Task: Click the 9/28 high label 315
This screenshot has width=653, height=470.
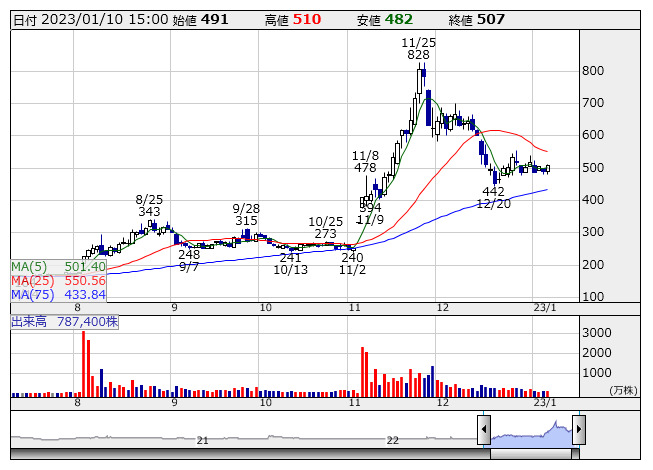Action: coord(246,221)
